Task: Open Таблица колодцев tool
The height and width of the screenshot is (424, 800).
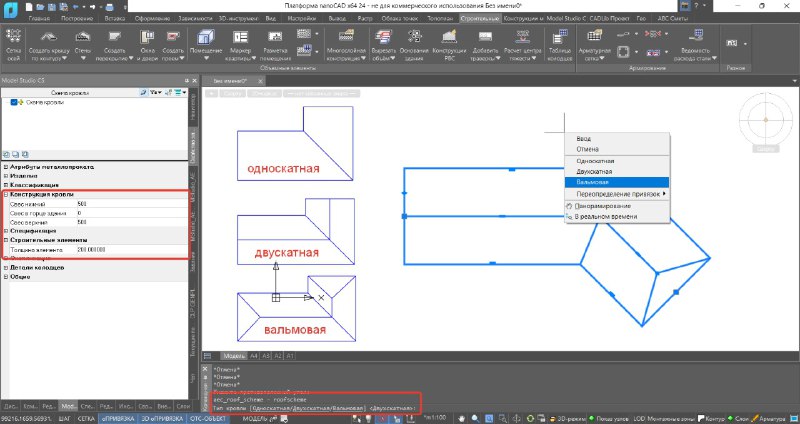Action: pyautogui.click(x=560, y=45)
